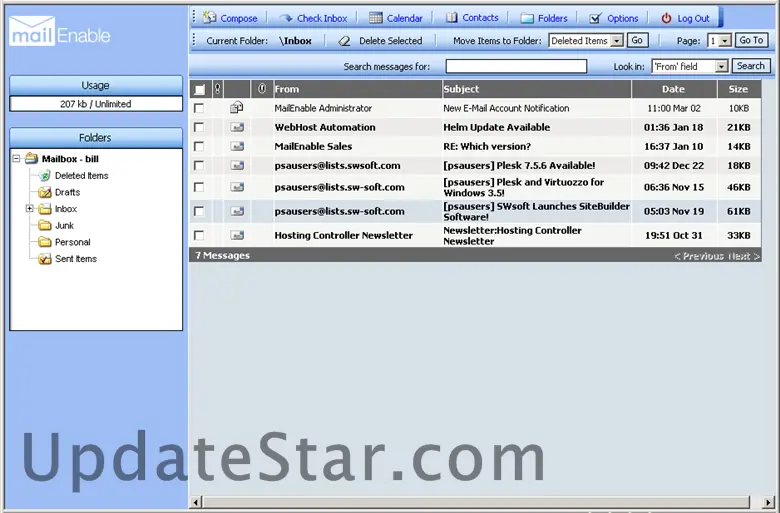Click the Calendar grid icon
The height and width of the screenshot is (513, 780).
tap(376, 18)
